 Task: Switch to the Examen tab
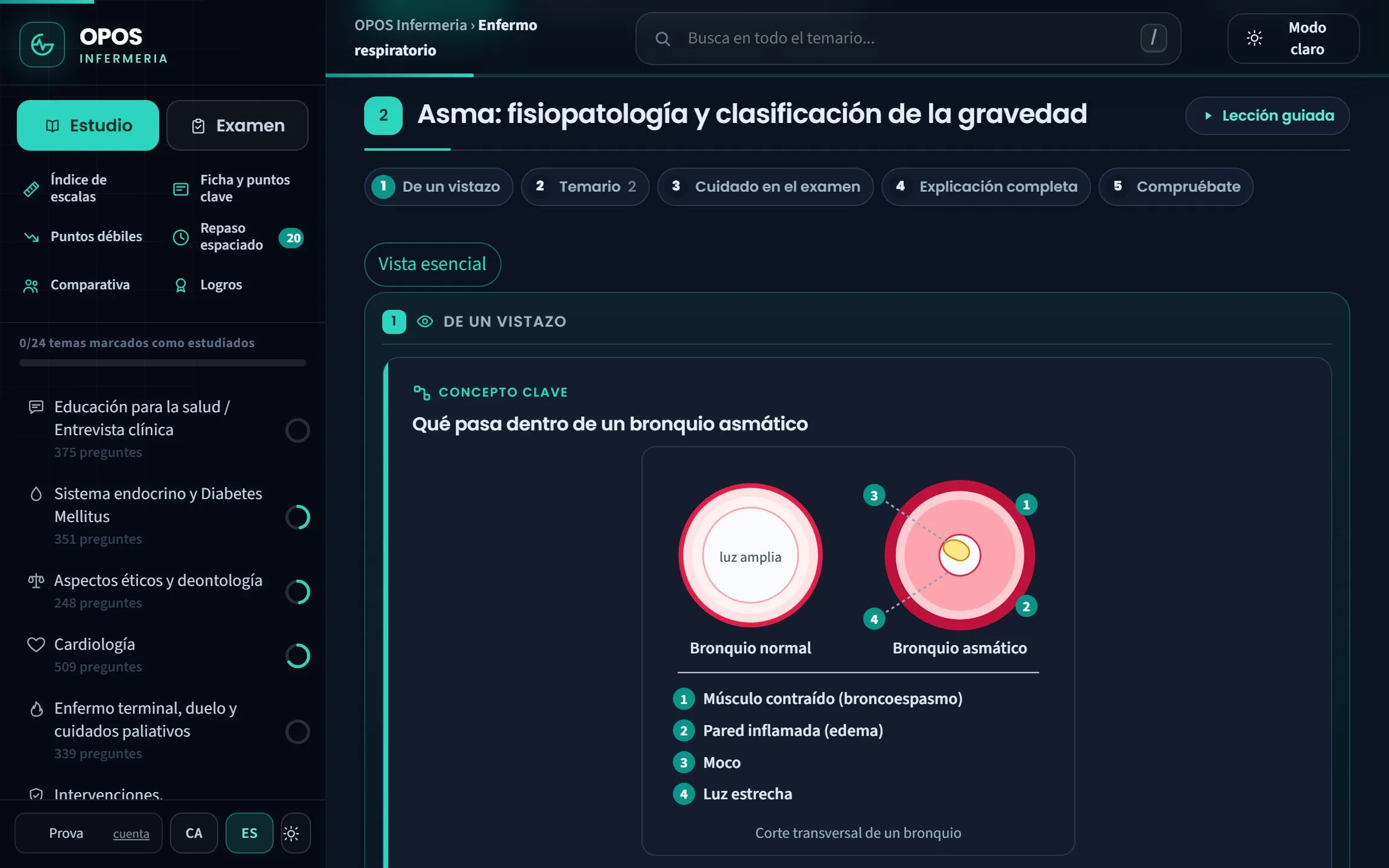point(238,125)
